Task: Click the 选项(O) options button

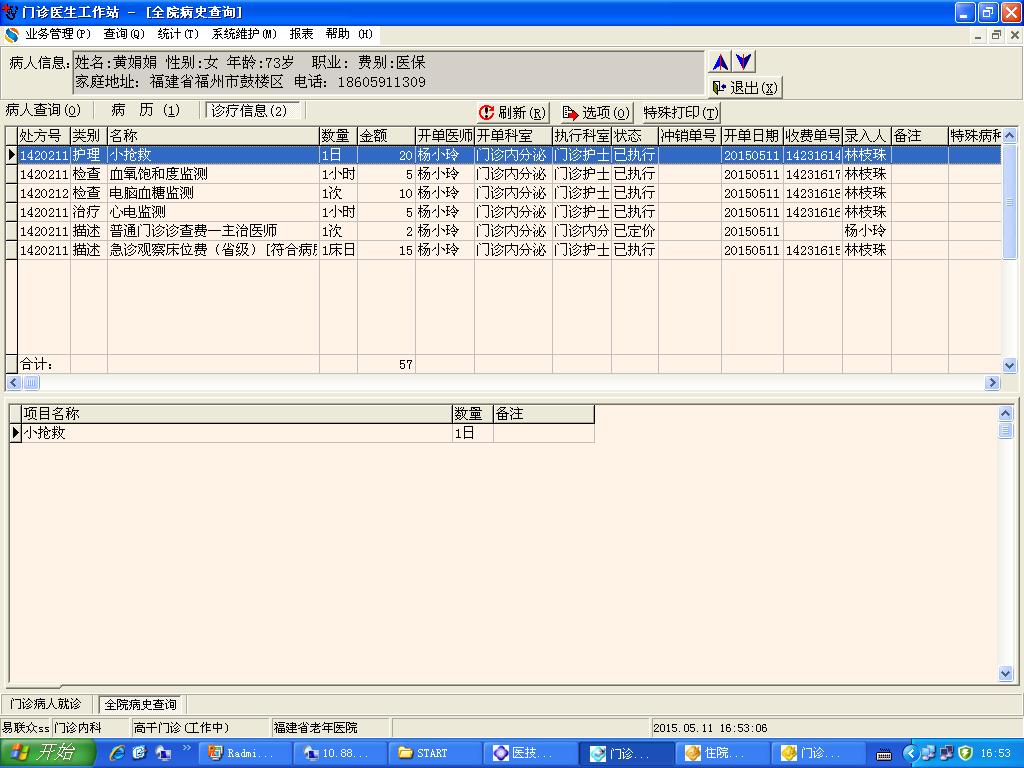Action: point(596,113)
